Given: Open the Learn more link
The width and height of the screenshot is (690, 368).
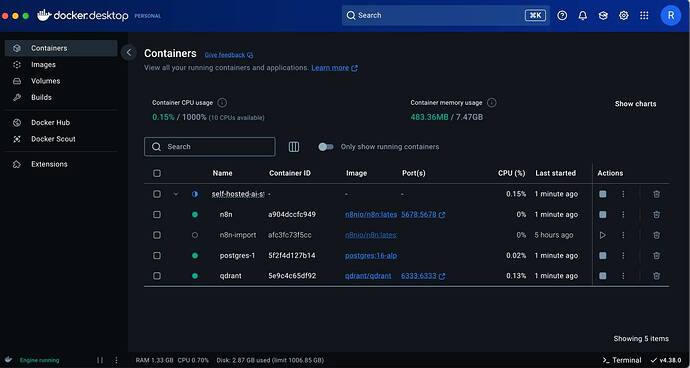Looking at the screenshot, I should 334,68.
